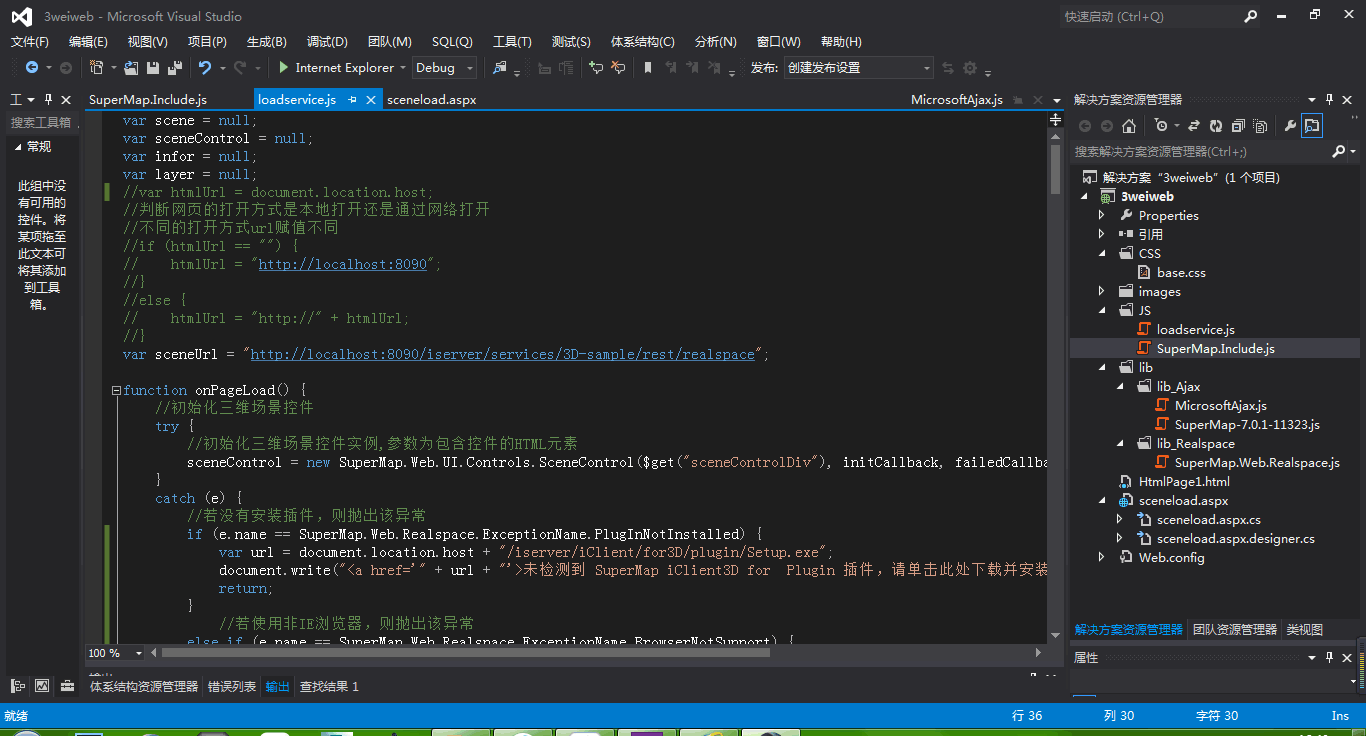Viewport: 1366px width, 736px height.
Task: Select SuperMap.Web.Realspace.js in Solution Explorer
Action: [x=1257, y=462]
